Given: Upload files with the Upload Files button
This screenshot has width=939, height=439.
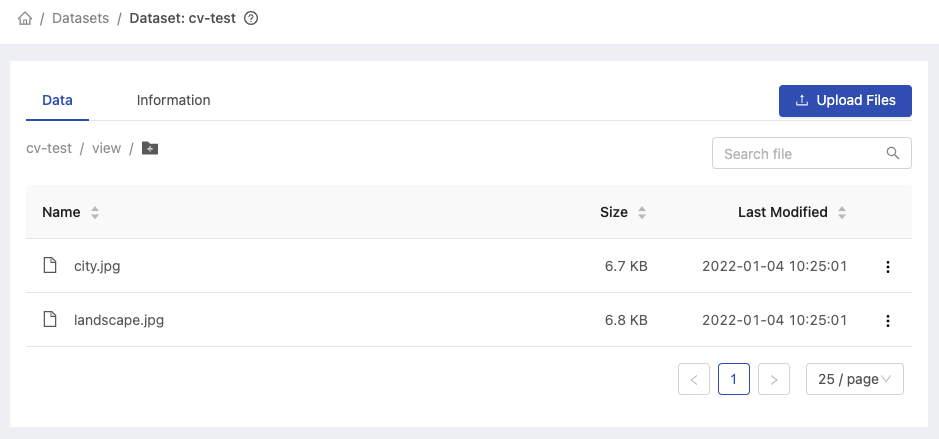Looking at the screenshot, I should [845, 101].
